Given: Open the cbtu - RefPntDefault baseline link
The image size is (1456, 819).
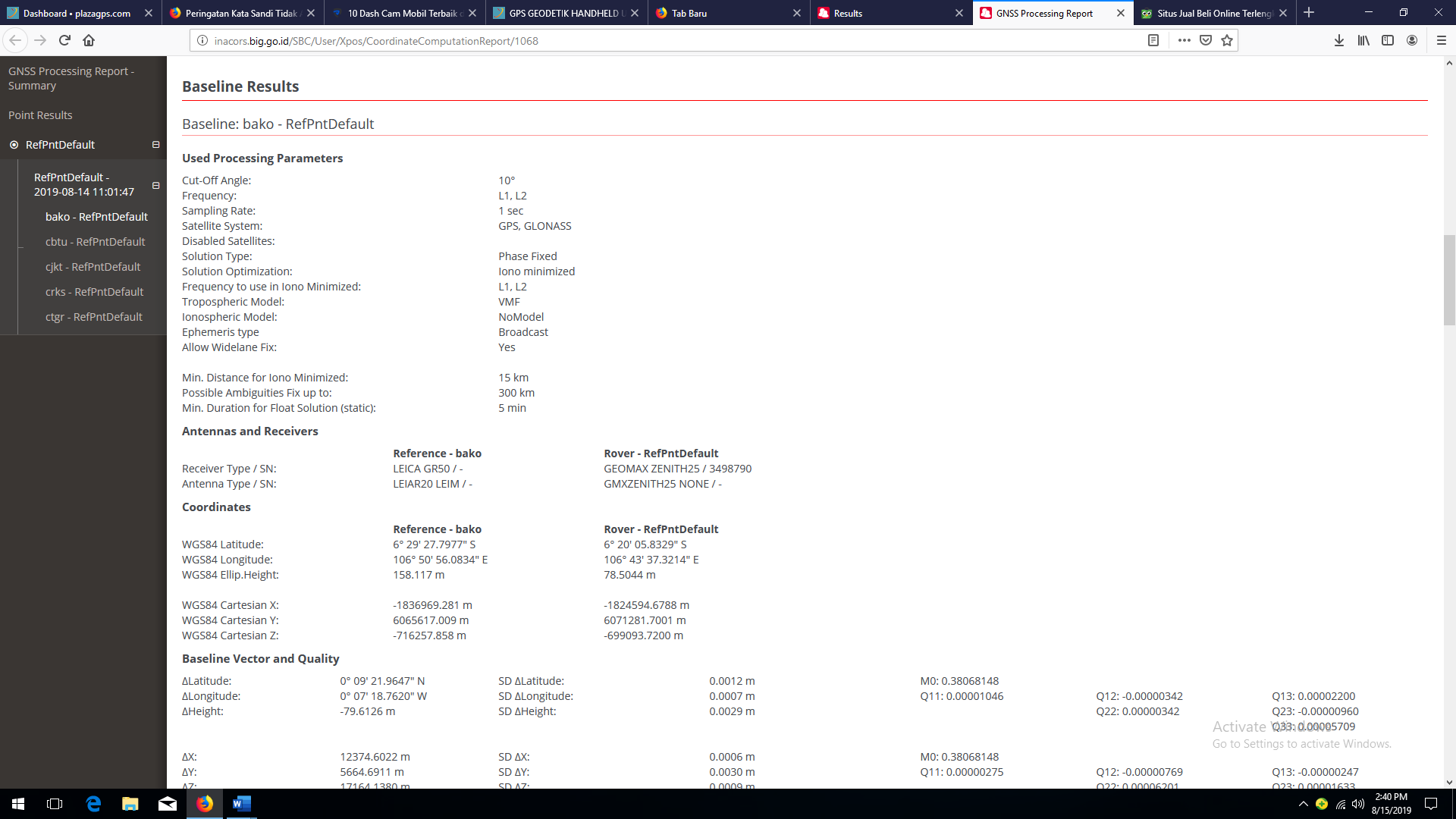Looking at the screenshot, I should click(95, 242).
